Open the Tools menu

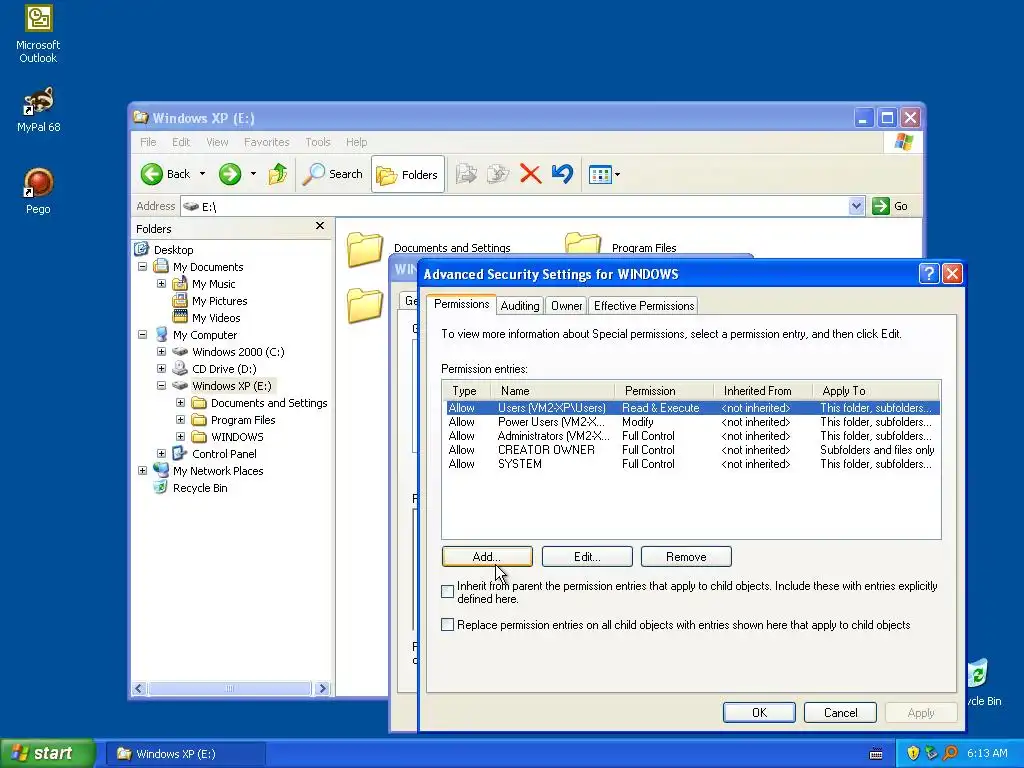(318, 142)
